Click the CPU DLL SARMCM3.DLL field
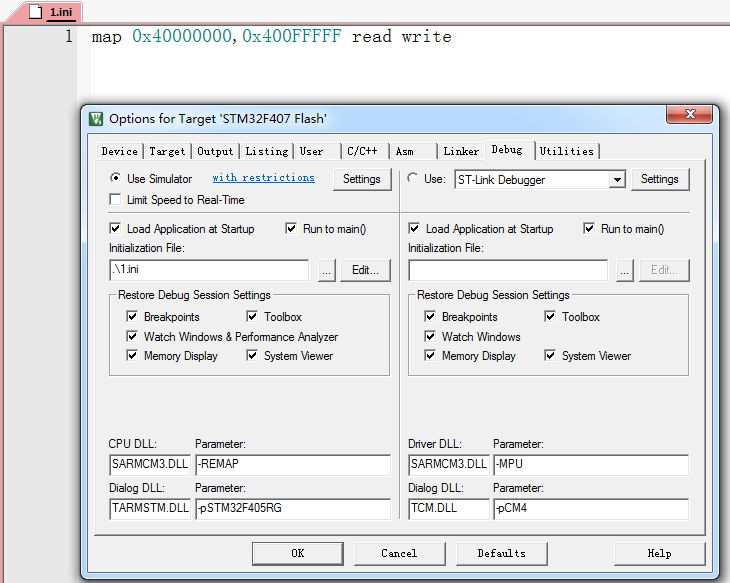The height and width of the screenshot is (583, 730). (x=150, y=464)
